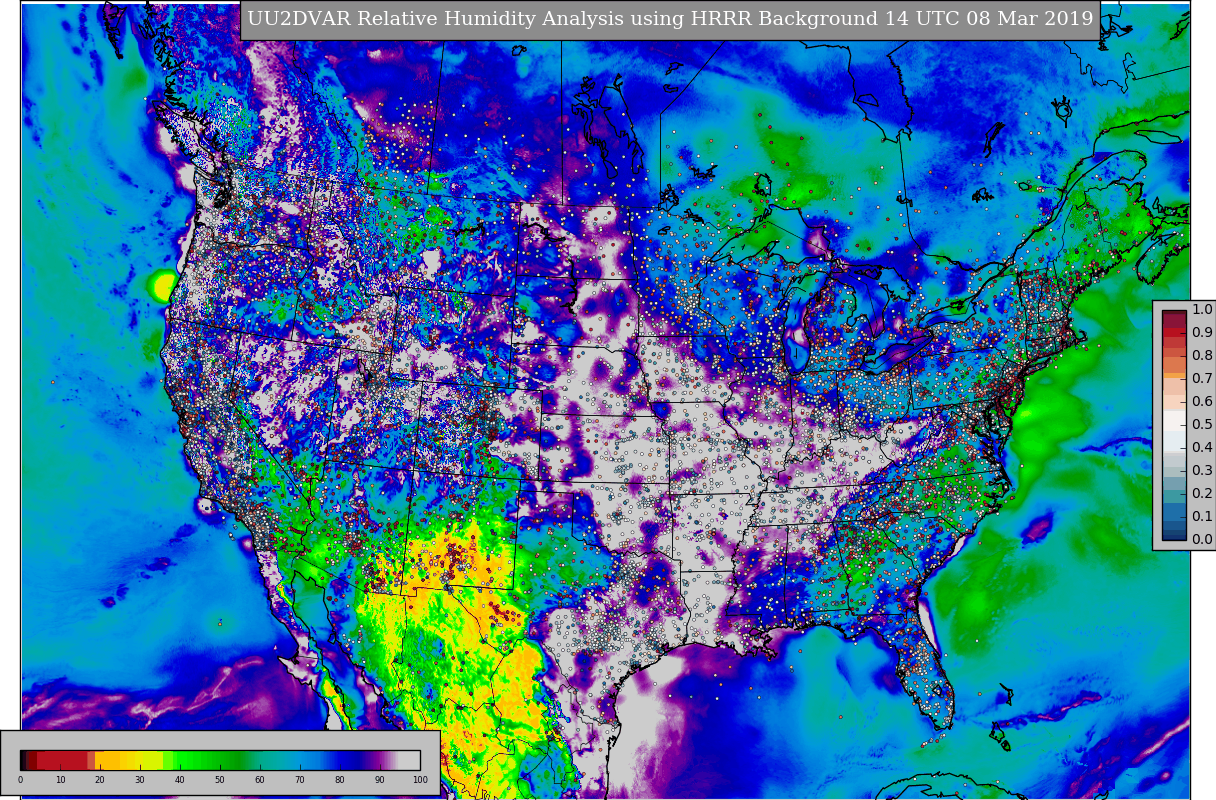Screen dimensions: 1216x800
Task: Click the 100 label on the bottom humidity colorbar
Action: [420, 779]
